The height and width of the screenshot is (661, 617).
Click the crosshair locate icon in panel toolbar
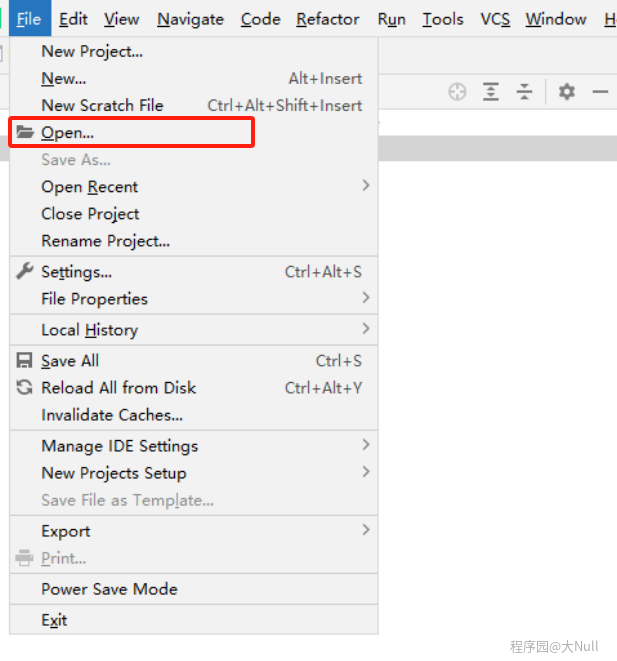click(x=457, y=92)
